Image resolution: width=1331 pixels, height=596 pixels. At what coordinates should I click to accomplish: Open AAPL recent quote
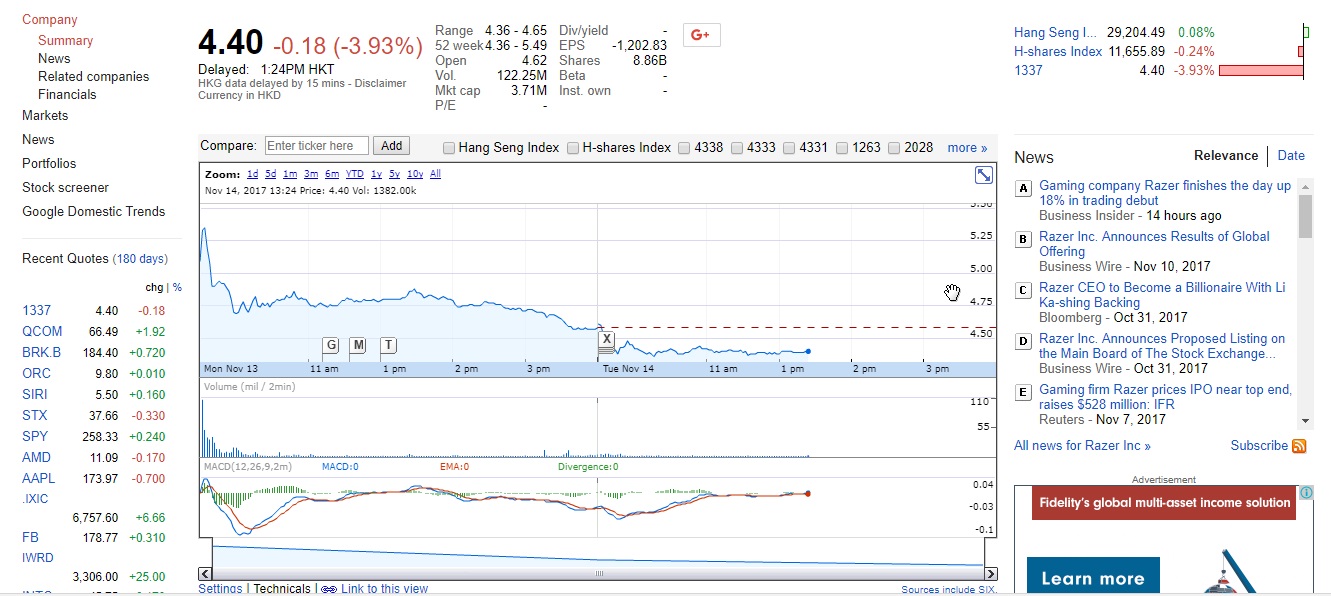pyautogui.click(x=39, y=478)
